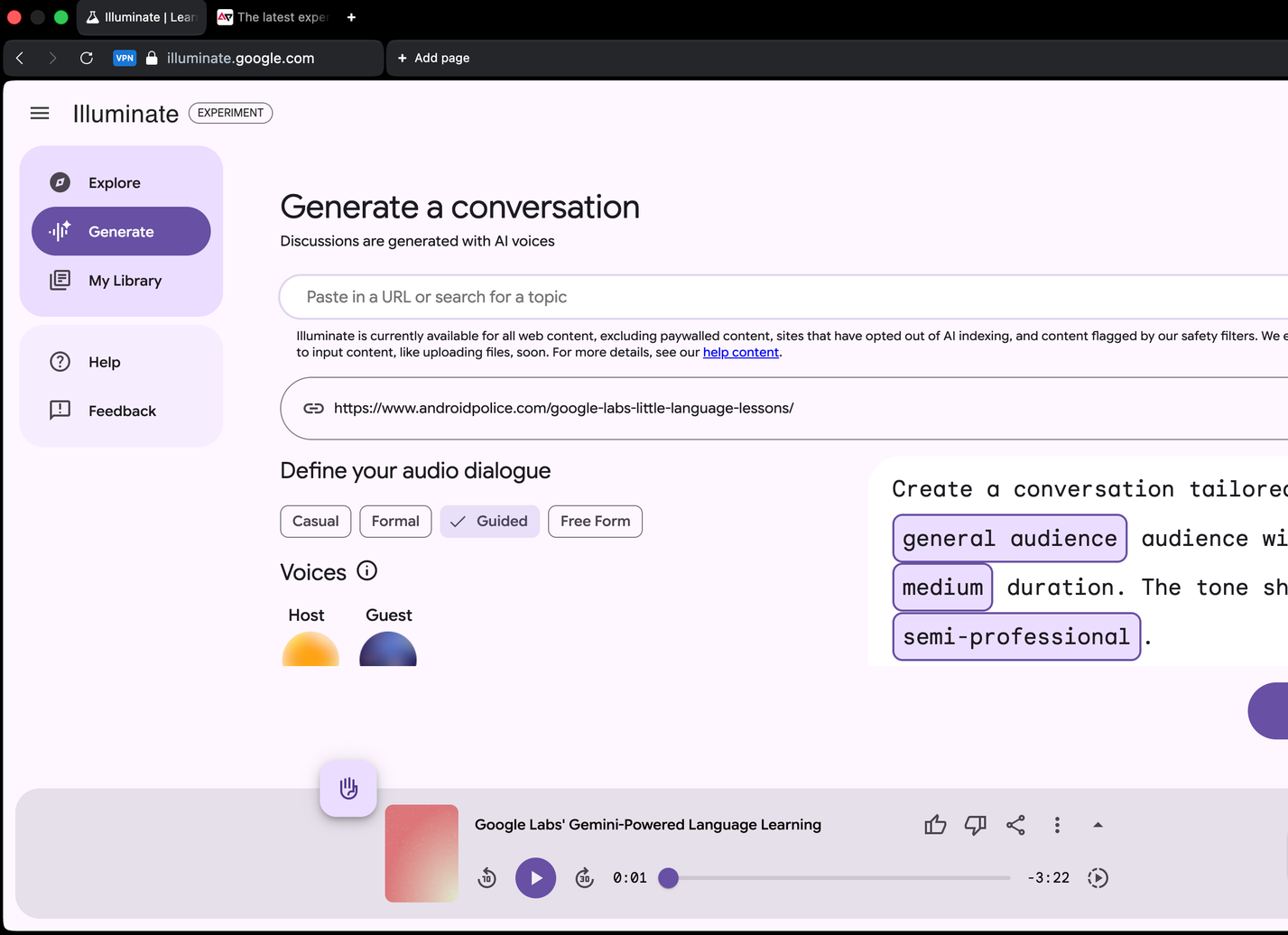Skip back 10 seconds in the audio
The width and height of the screenshot is (1288, 935).
click(486, 877)
